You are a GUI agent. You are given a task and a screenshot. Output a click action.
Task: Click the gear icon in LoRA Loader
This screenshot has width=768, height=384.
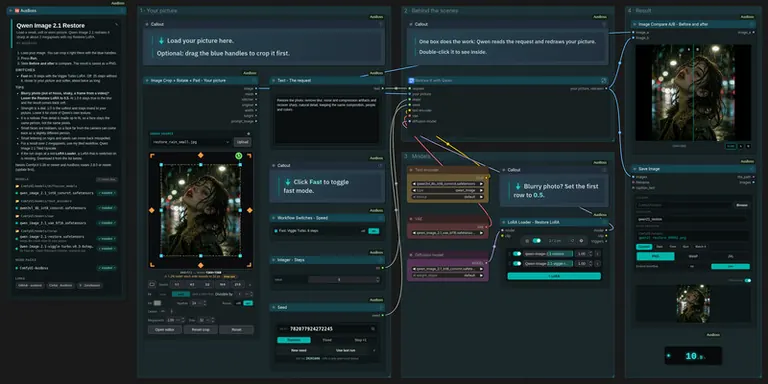click(581, 240)
